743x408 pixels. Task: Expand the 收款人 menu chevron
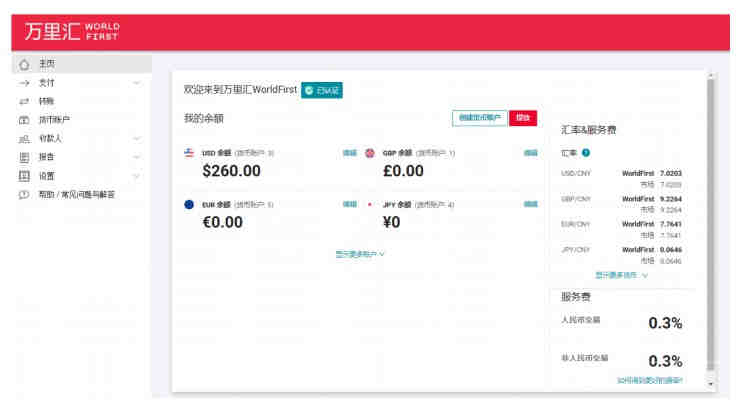pos(136,138)
